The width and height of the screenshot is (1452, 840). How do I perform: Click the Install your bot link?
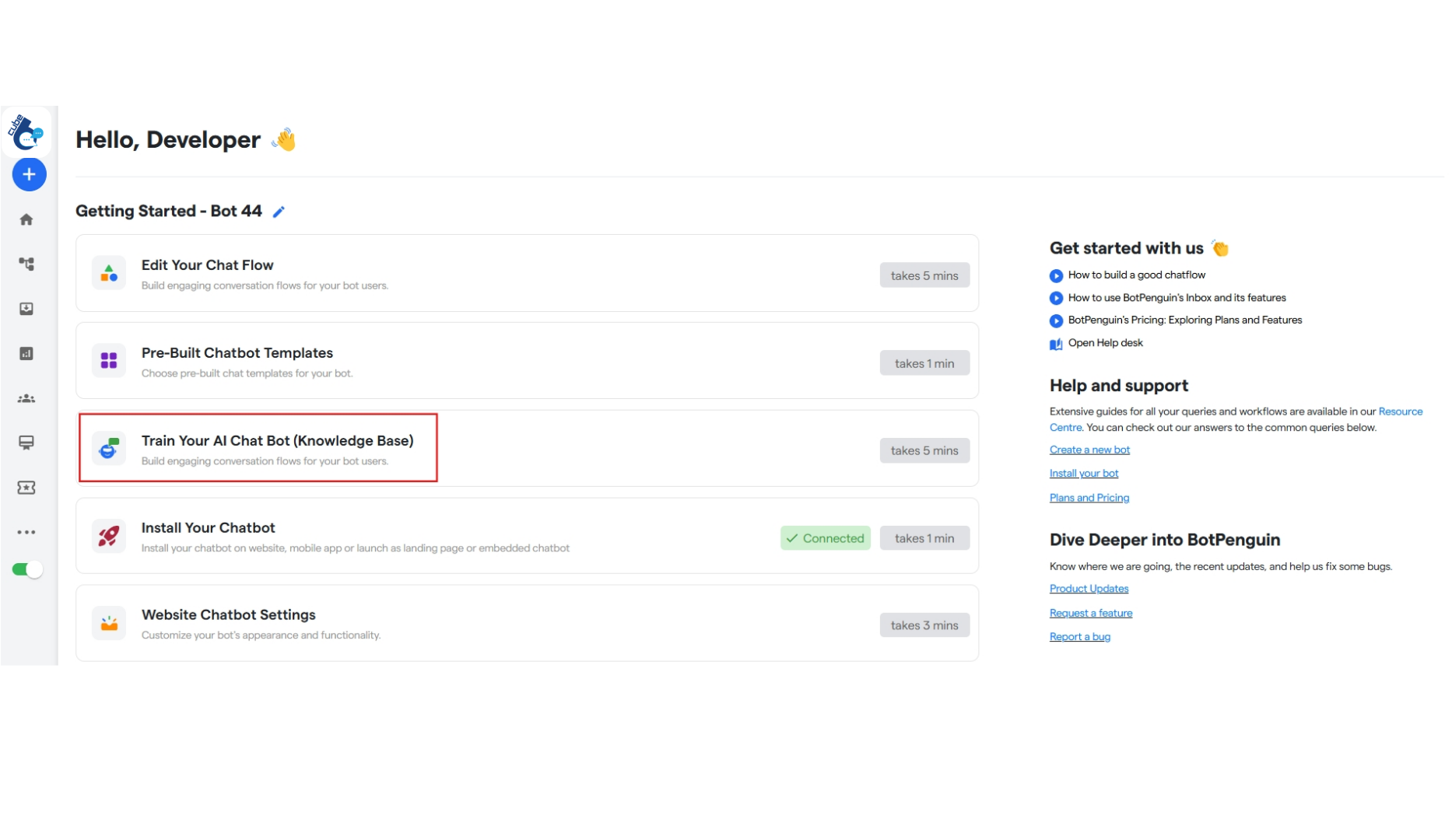pyautogui.click(x=1083, y=473)
